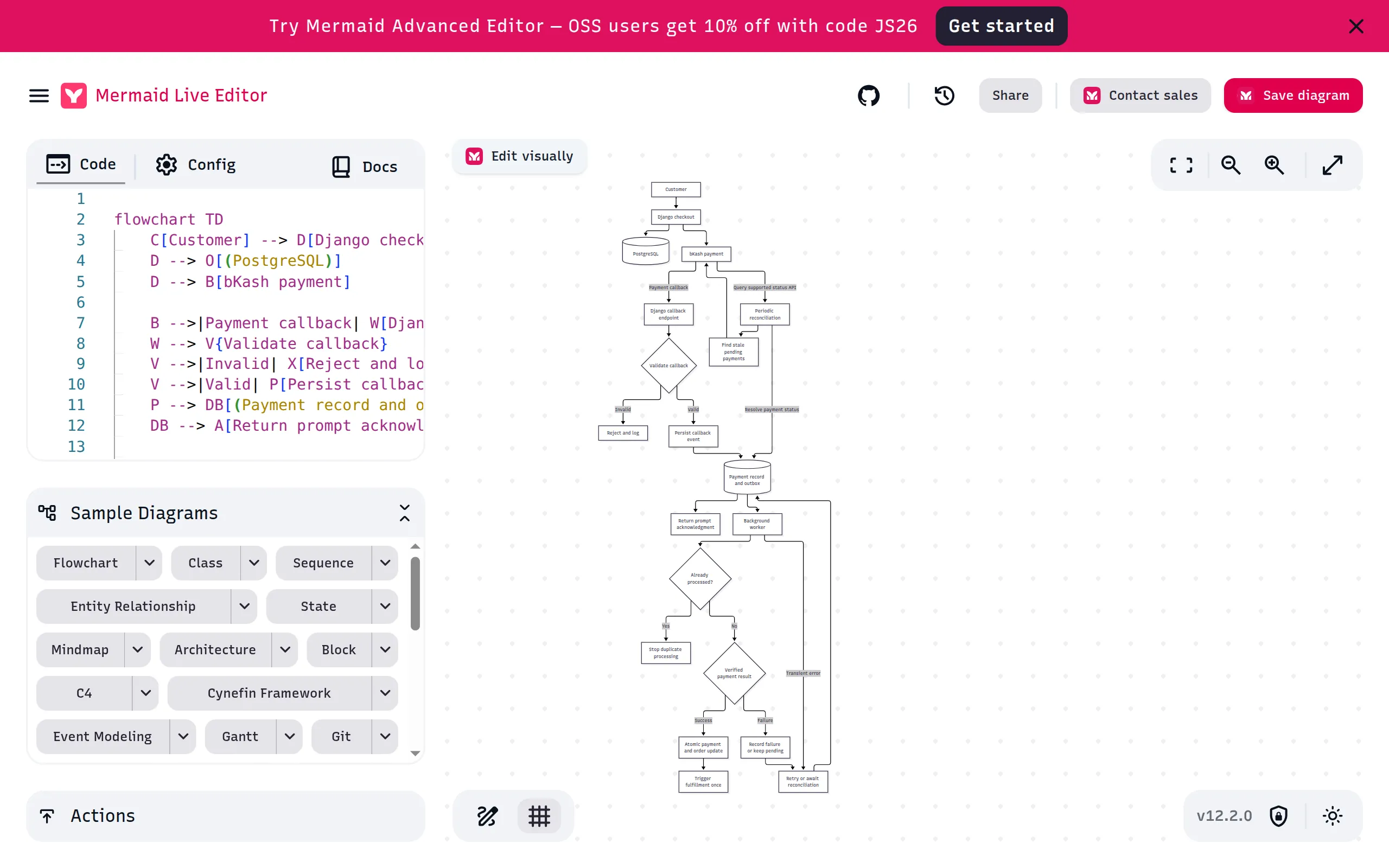Viewport: 1389px width, 868px height.
Task: Click the version label v12.2.0
Action: [1224, 816]
